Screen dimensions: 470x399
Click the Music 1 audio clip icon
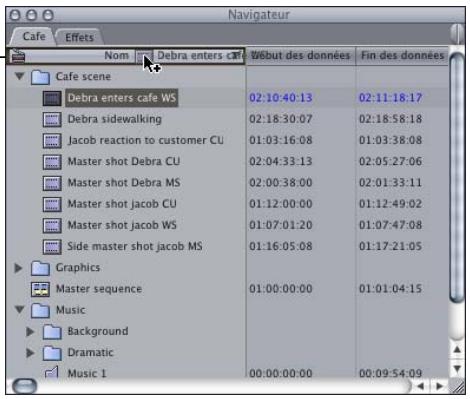52,372
